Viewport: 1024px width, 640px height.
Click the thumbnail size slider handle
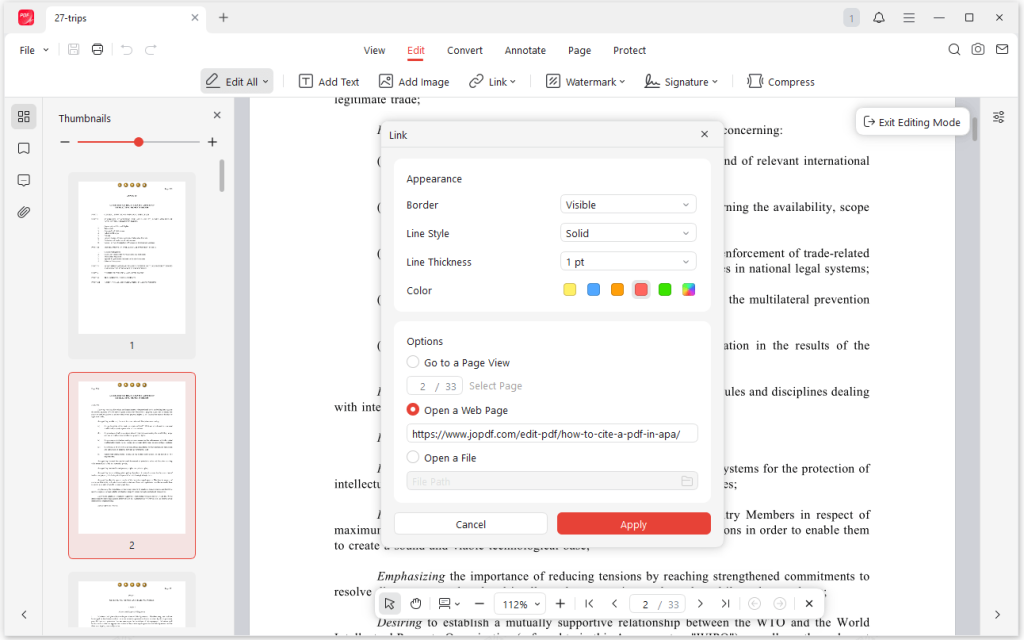(x=138, y=142)
